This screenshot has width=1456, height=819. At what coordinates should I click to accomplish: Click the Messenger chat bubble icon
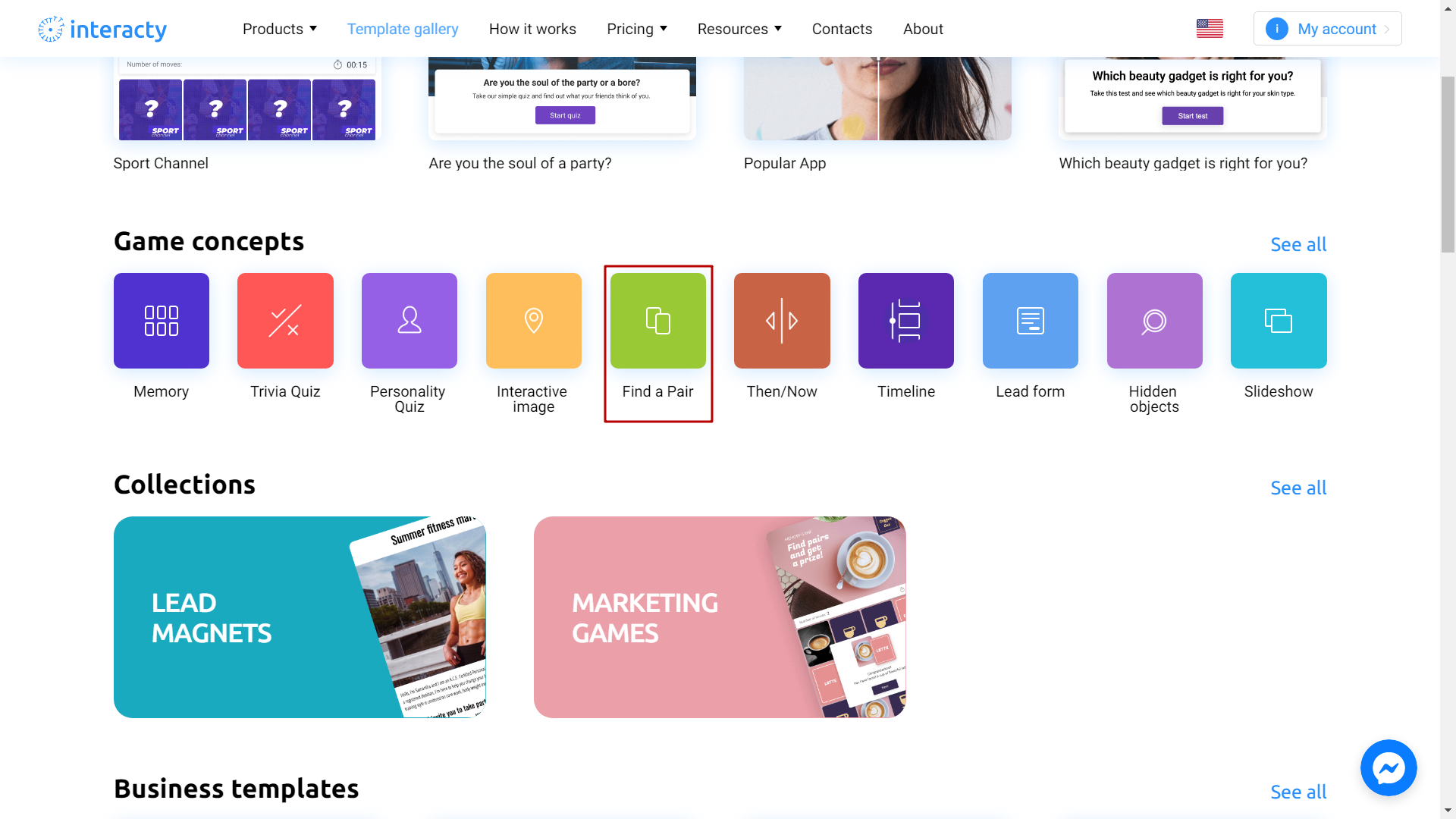click(1389, 768)
